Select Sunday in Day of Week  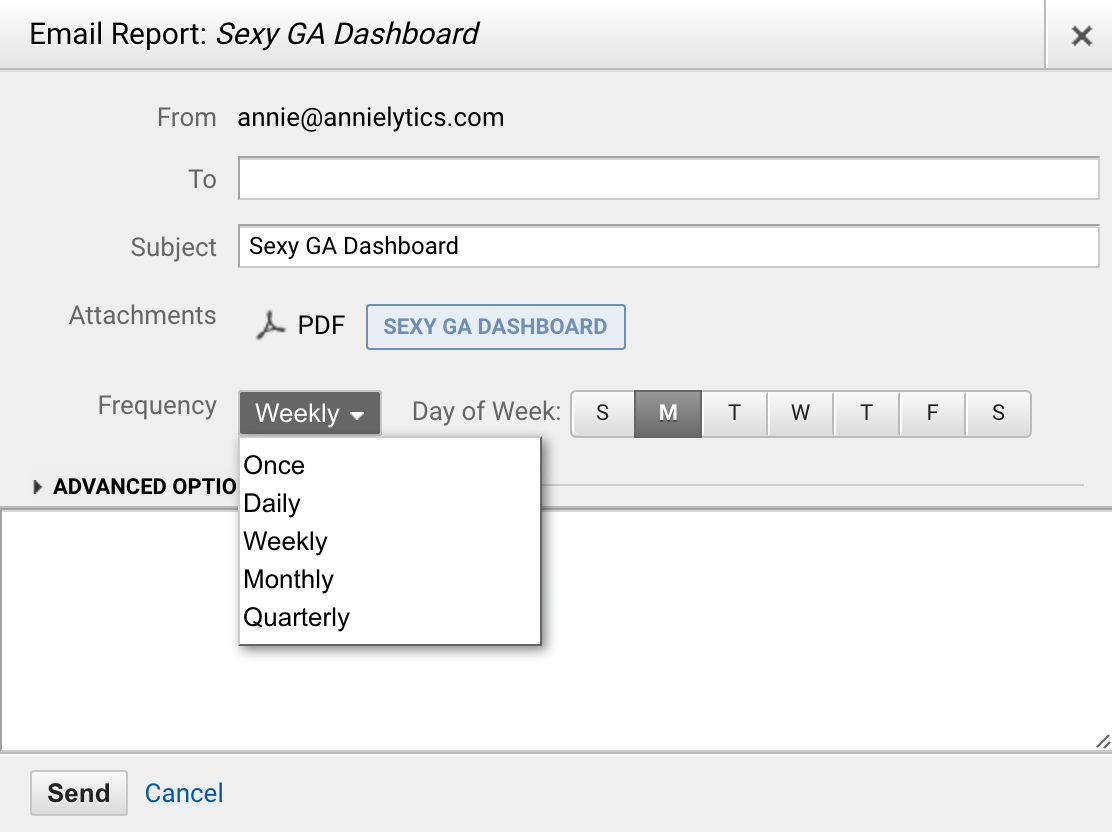click(x=602, y=413)
